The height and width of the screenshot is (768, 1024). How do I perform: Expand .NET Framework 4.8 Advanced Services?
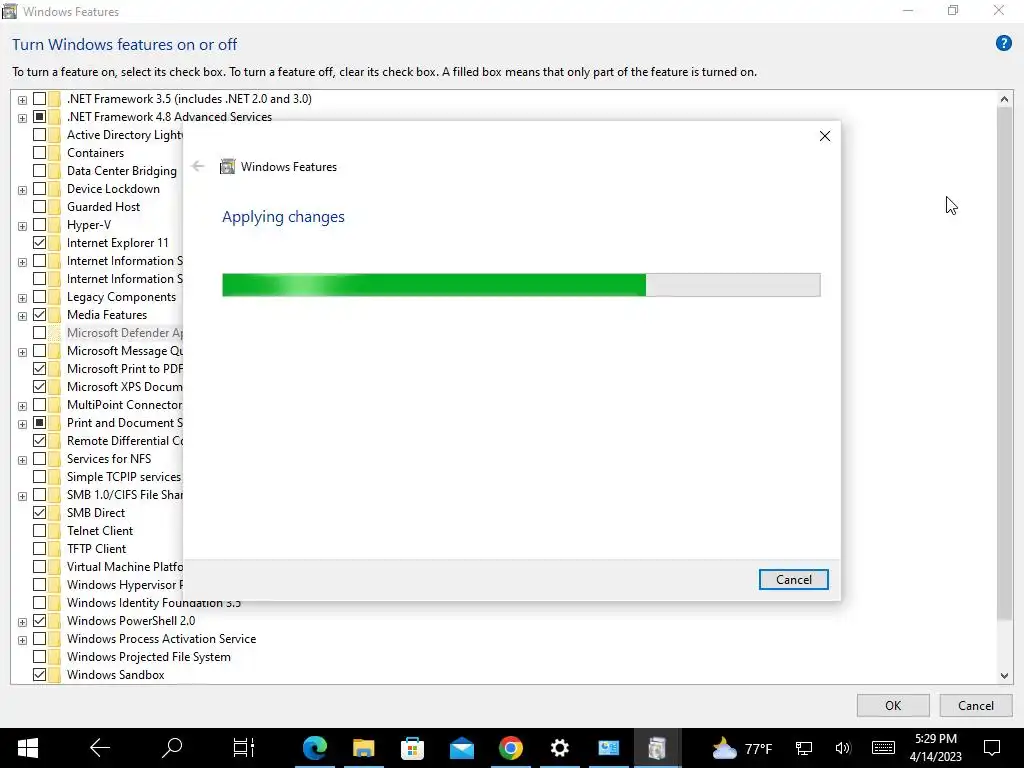pyautogui.click(x=22, y=118)
